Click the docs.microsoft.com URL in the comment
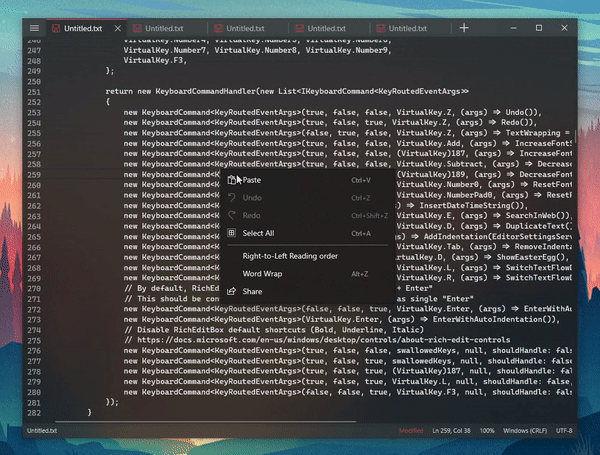600x455 pixels. (323, 340)
